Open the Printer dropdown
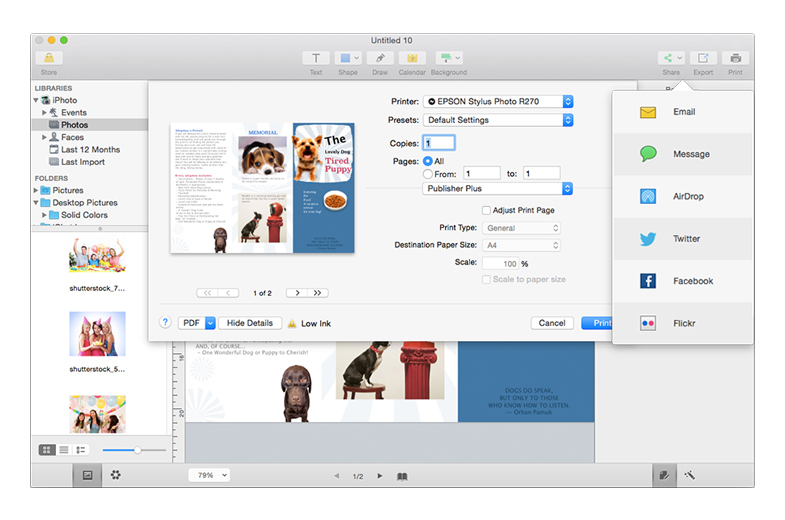 pos(497,102)
